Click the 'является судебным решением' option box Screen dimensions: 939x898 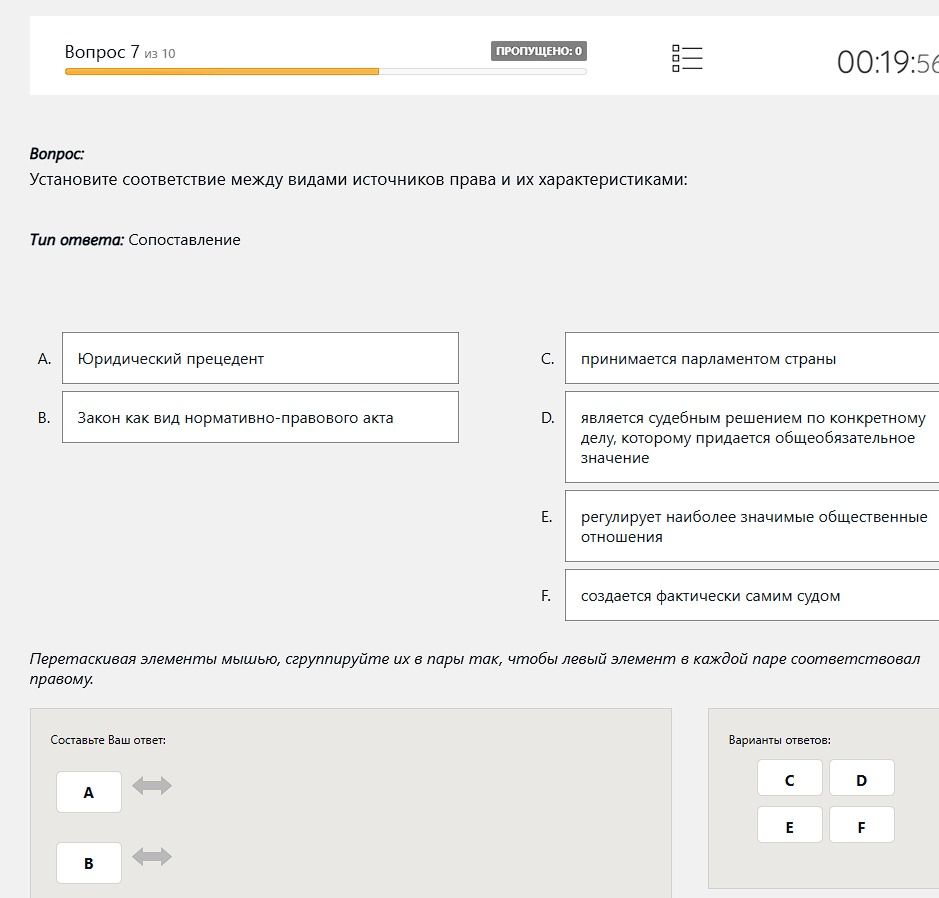(x=752, y=437)
